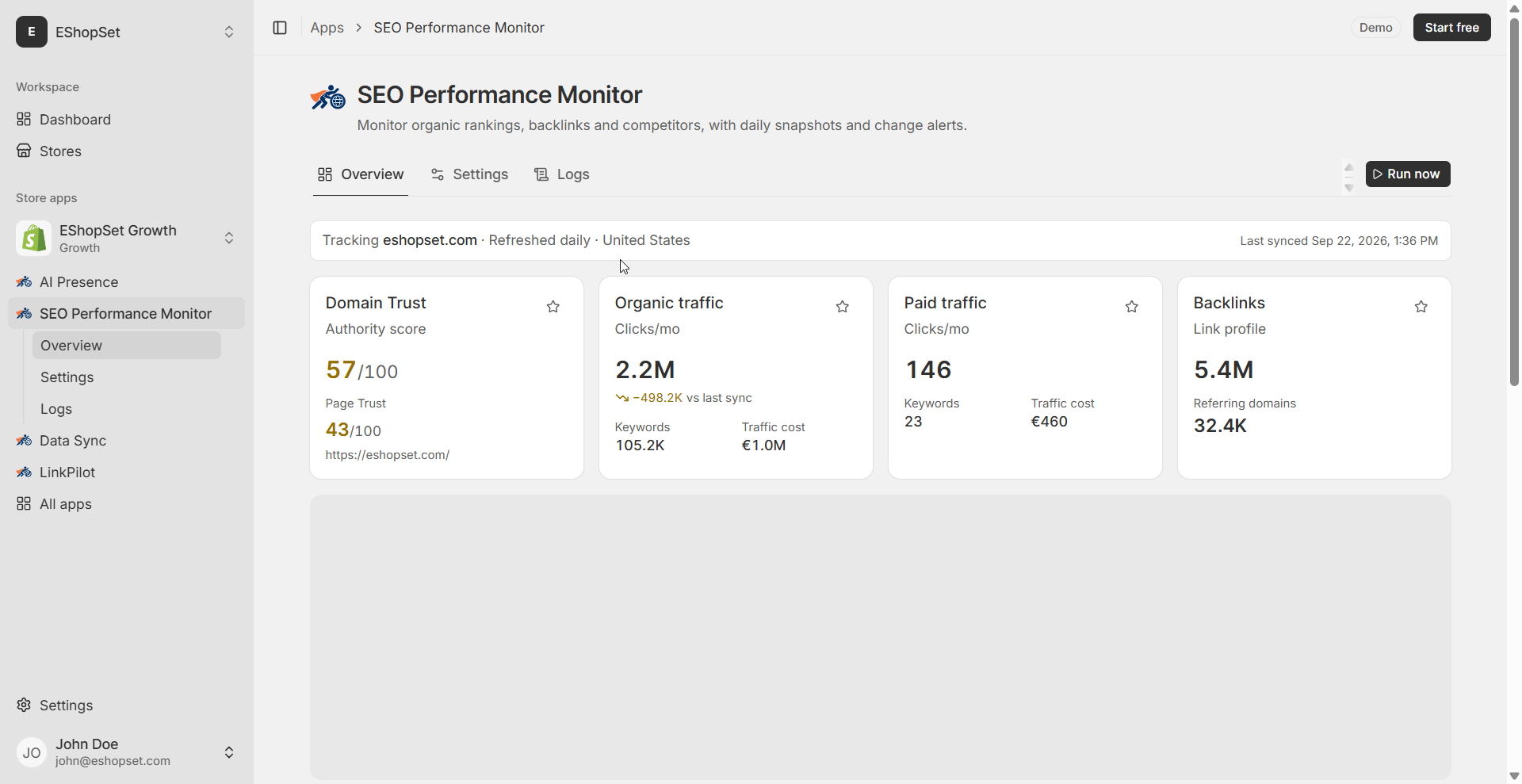Click the SEO Performance Monitor sidebar icon
Viewport: 1522px width, 784px height.
pos(24,314)
